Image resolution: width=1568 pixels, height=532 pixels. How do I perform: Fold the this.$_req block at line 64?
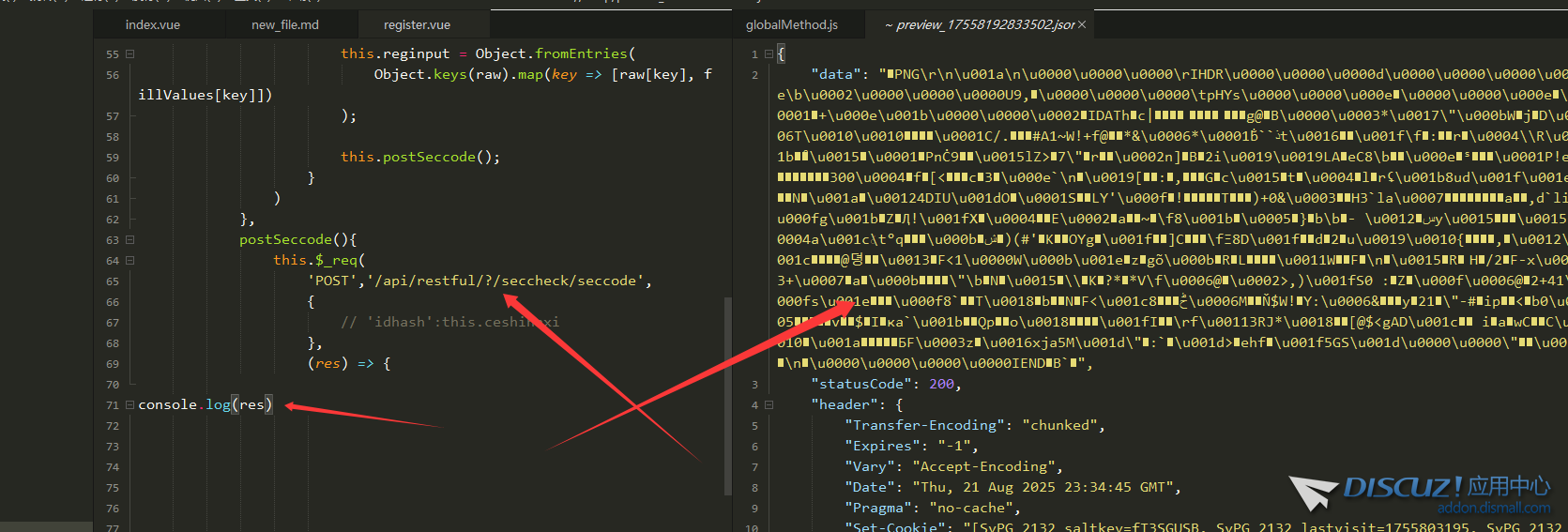tap(130, 261)
